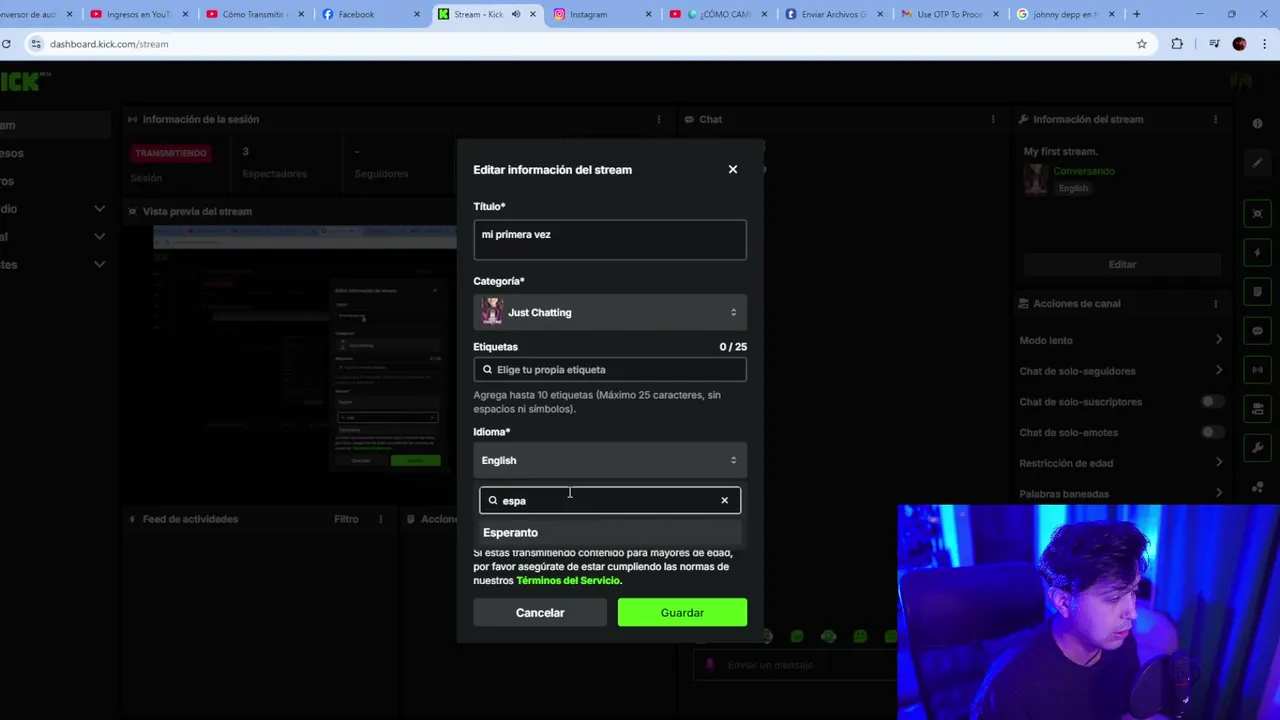This screenshot has width=1280, height=720.
Task: Click Filtro in Feed de actividades
Action: [x=346, y=519]
